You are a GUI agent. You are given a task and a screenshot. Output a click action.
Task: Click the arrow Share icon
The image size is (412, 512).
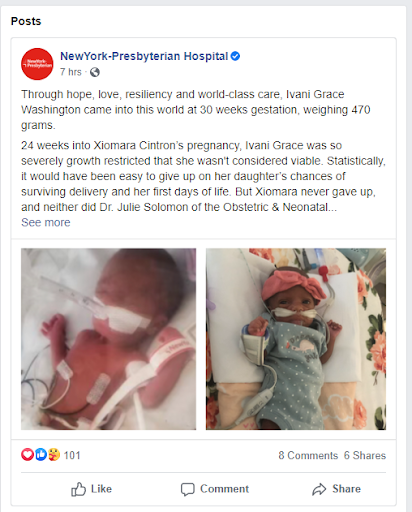click(319, 489)
